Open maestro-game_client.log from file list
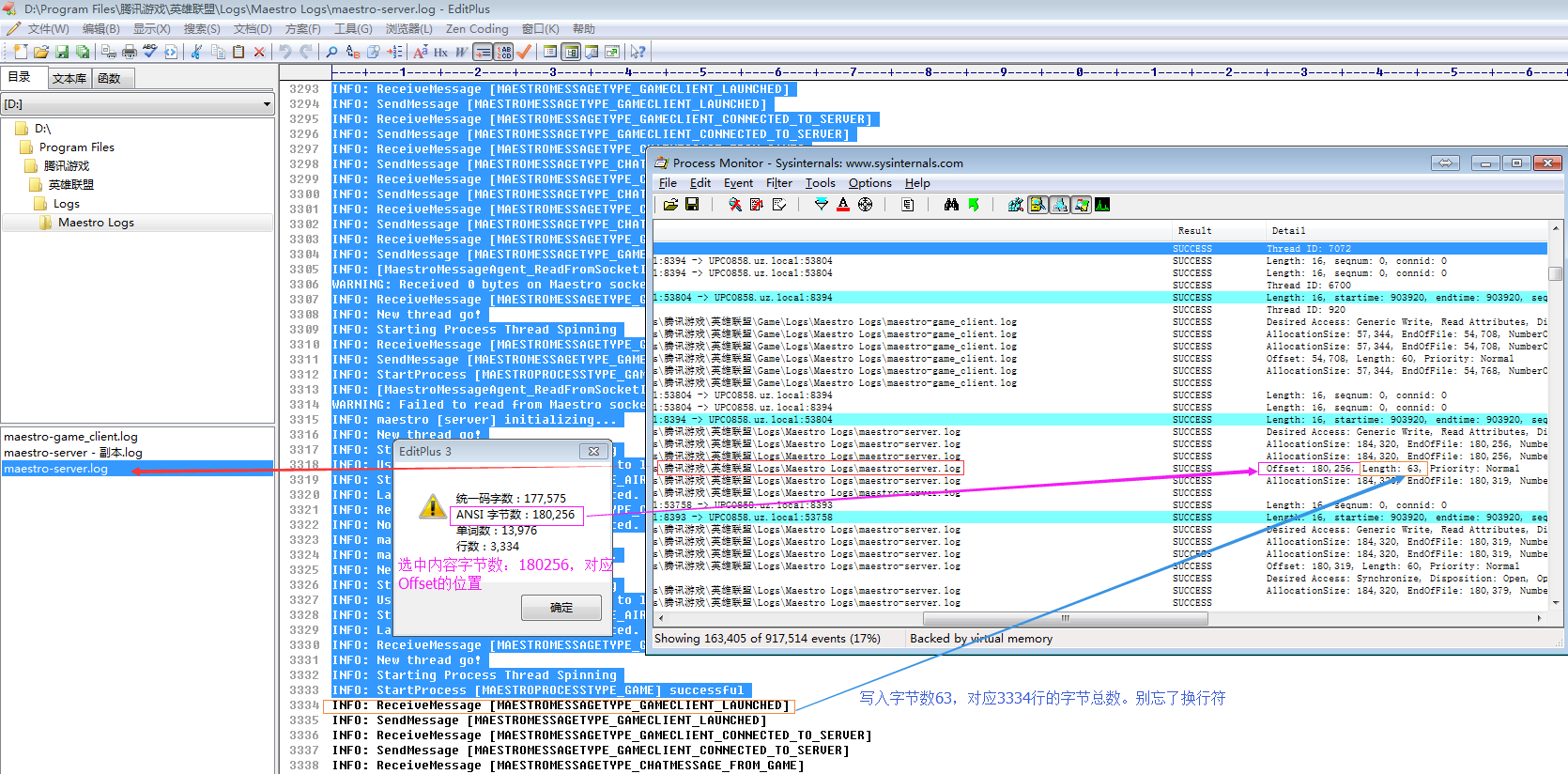This screenshot has width=1568, height=774. (70, 437)
